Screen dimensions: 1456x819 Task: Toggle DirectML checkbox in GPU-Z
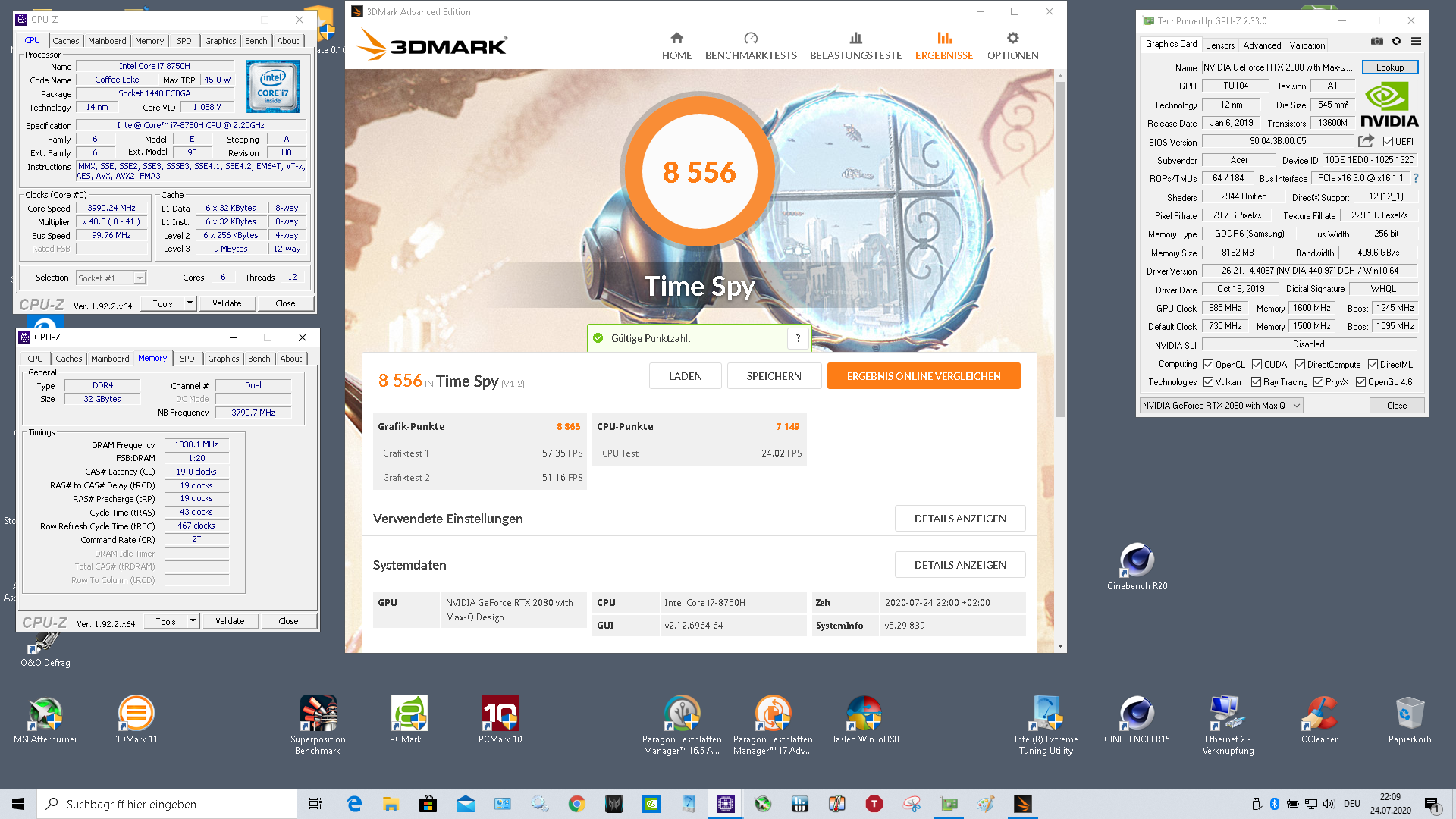pyautogui.click(x=1373, y=365)
